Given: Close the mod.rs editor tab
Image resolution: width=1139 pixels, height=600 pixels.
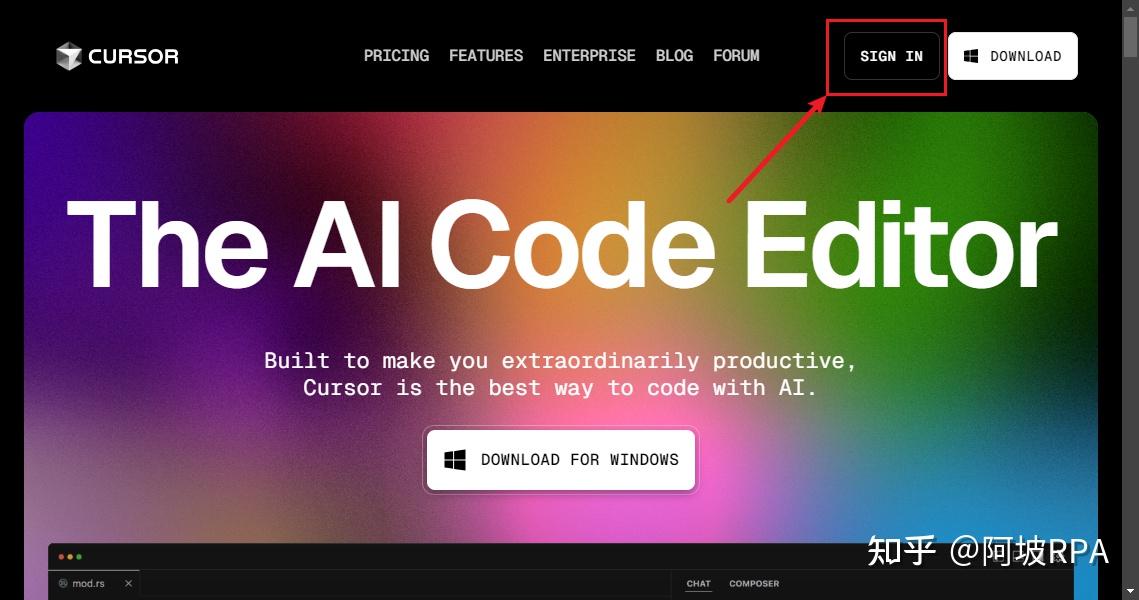Looking at the screenshot, I should [128, 583].
